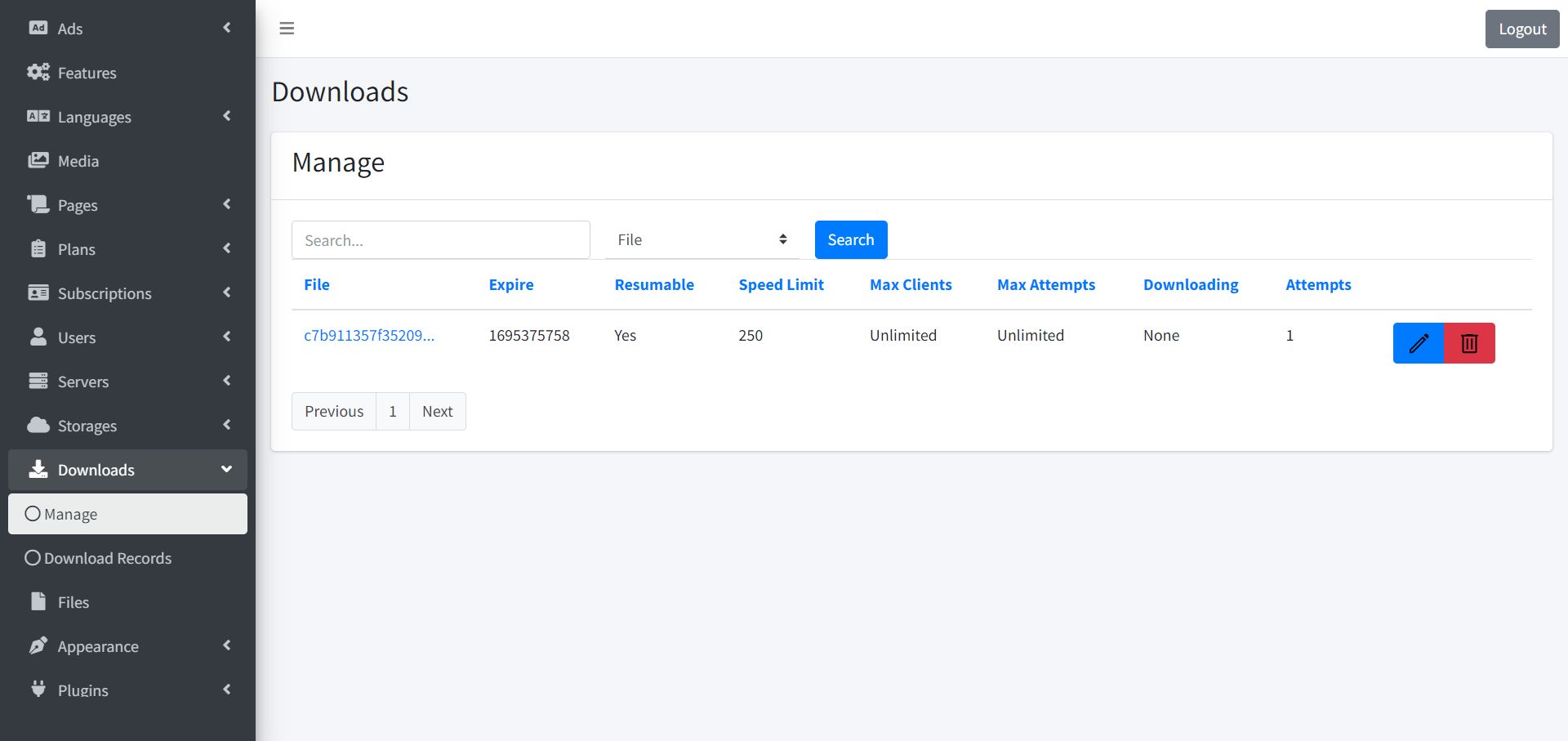
Task: Click the Storages cloud icon
Action: coord(38,426)
